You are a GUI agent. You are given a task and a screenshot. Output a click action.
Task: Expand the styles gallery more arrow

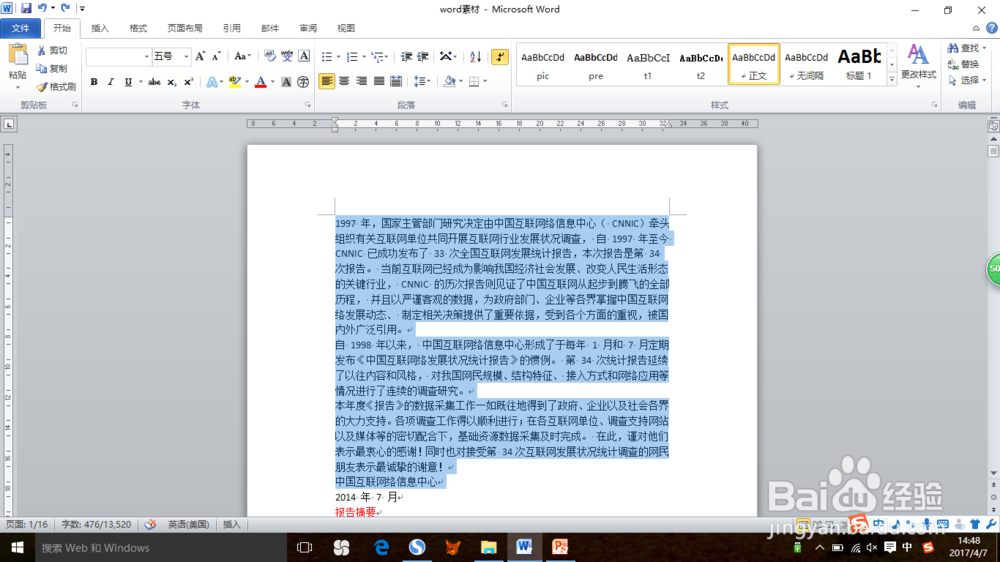pyautogui.click(x=892, y=78)
